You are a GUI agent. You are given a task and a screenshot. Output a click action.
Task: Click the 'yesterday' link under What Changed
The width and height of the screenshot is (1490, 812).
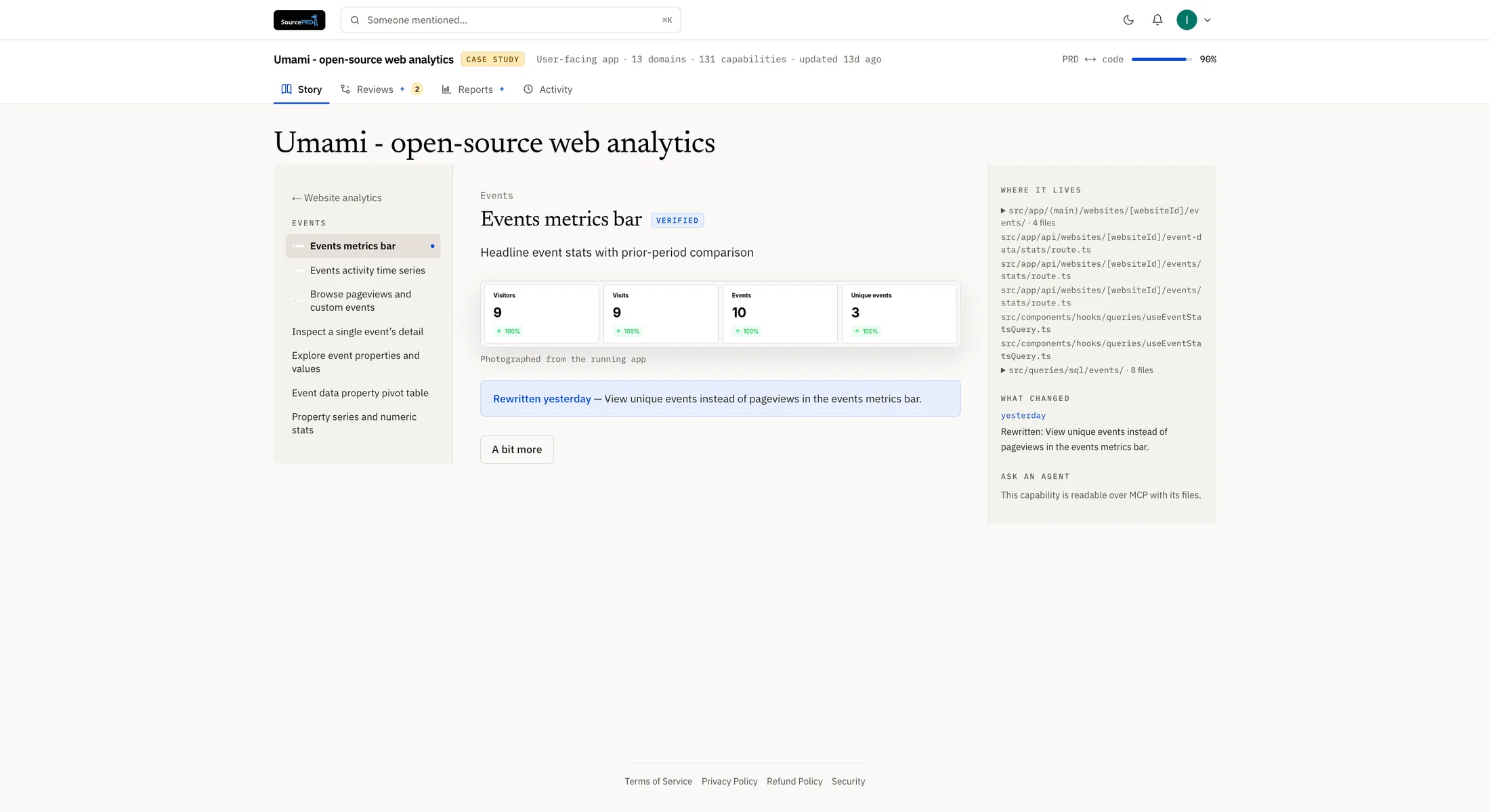(x=1023, y=415)
